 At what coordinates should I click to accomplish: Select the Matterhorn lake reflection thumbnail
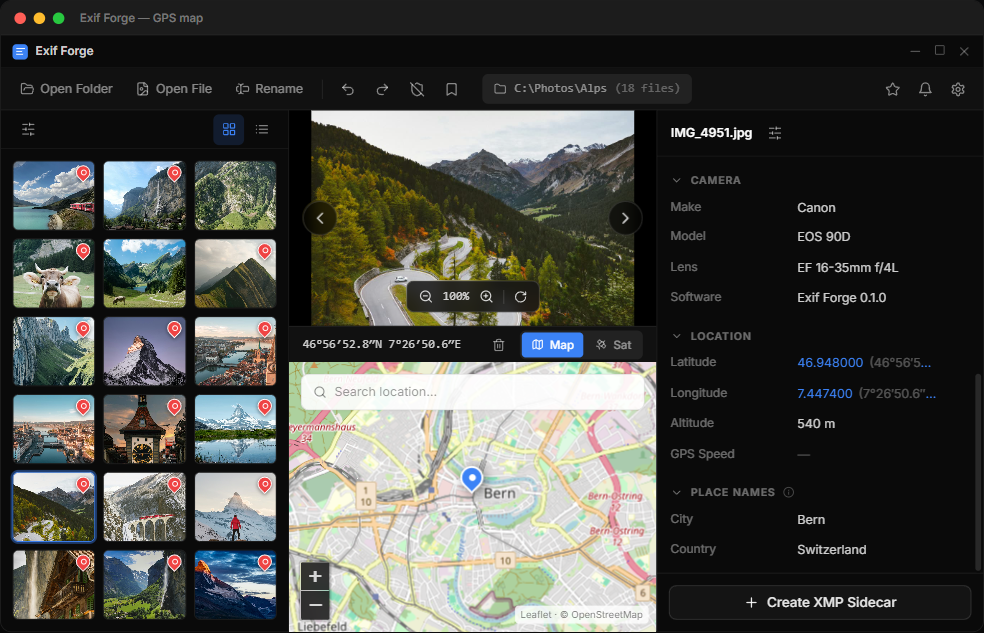pyautogui.click(x=235, y=428)
